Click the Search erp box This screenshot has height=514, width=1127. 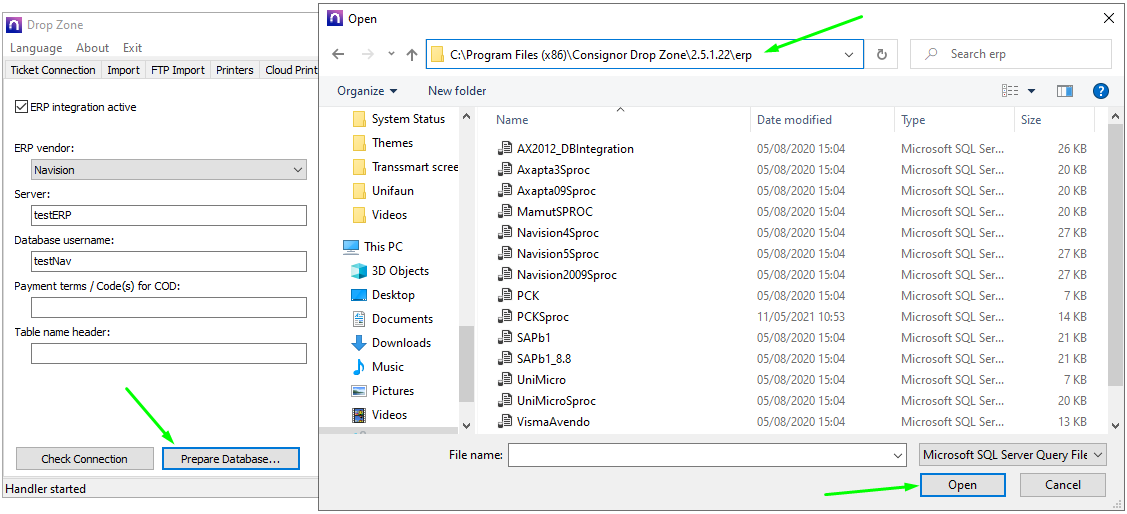pos(1011,54)
